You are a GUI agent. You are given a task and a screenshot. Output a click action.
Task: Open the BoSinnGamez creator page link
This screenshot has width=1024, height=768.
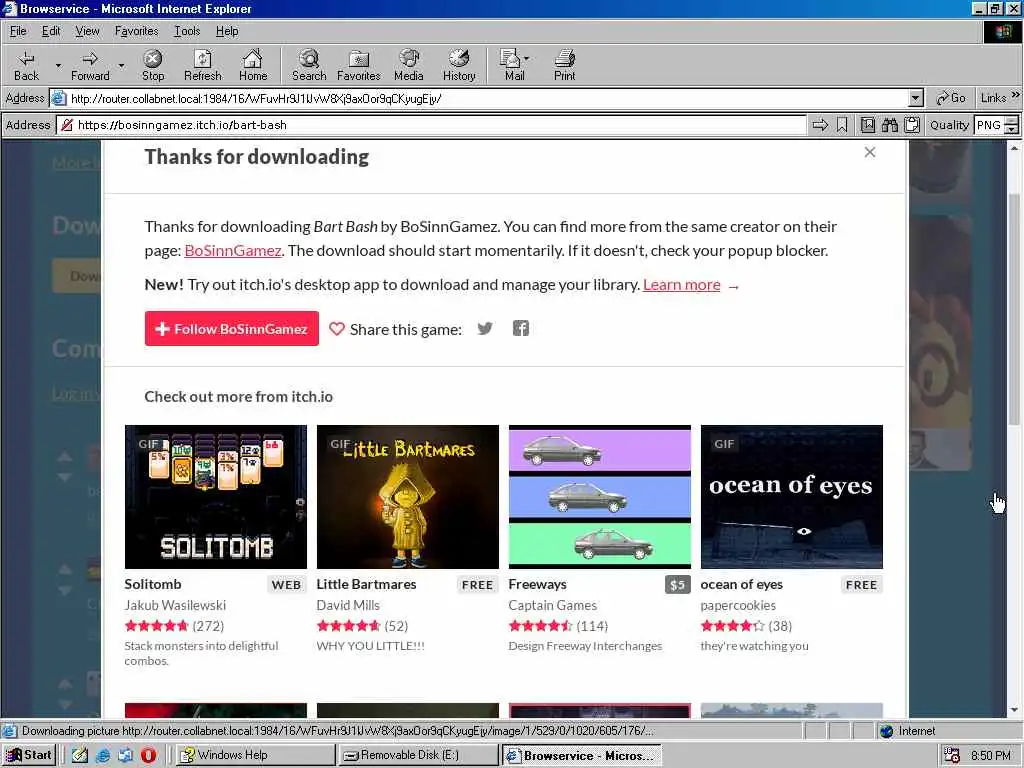pos(232,251)
